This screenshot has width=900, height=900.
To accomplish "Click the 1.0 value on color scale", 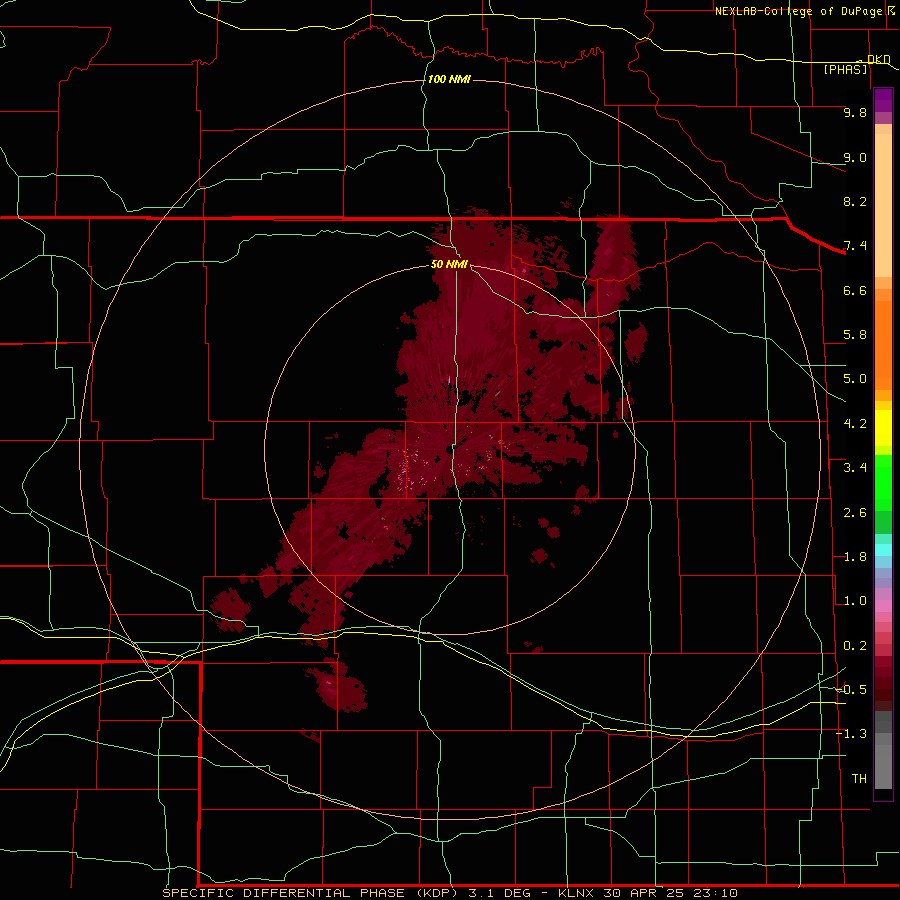I will click(x=855, y=601).
